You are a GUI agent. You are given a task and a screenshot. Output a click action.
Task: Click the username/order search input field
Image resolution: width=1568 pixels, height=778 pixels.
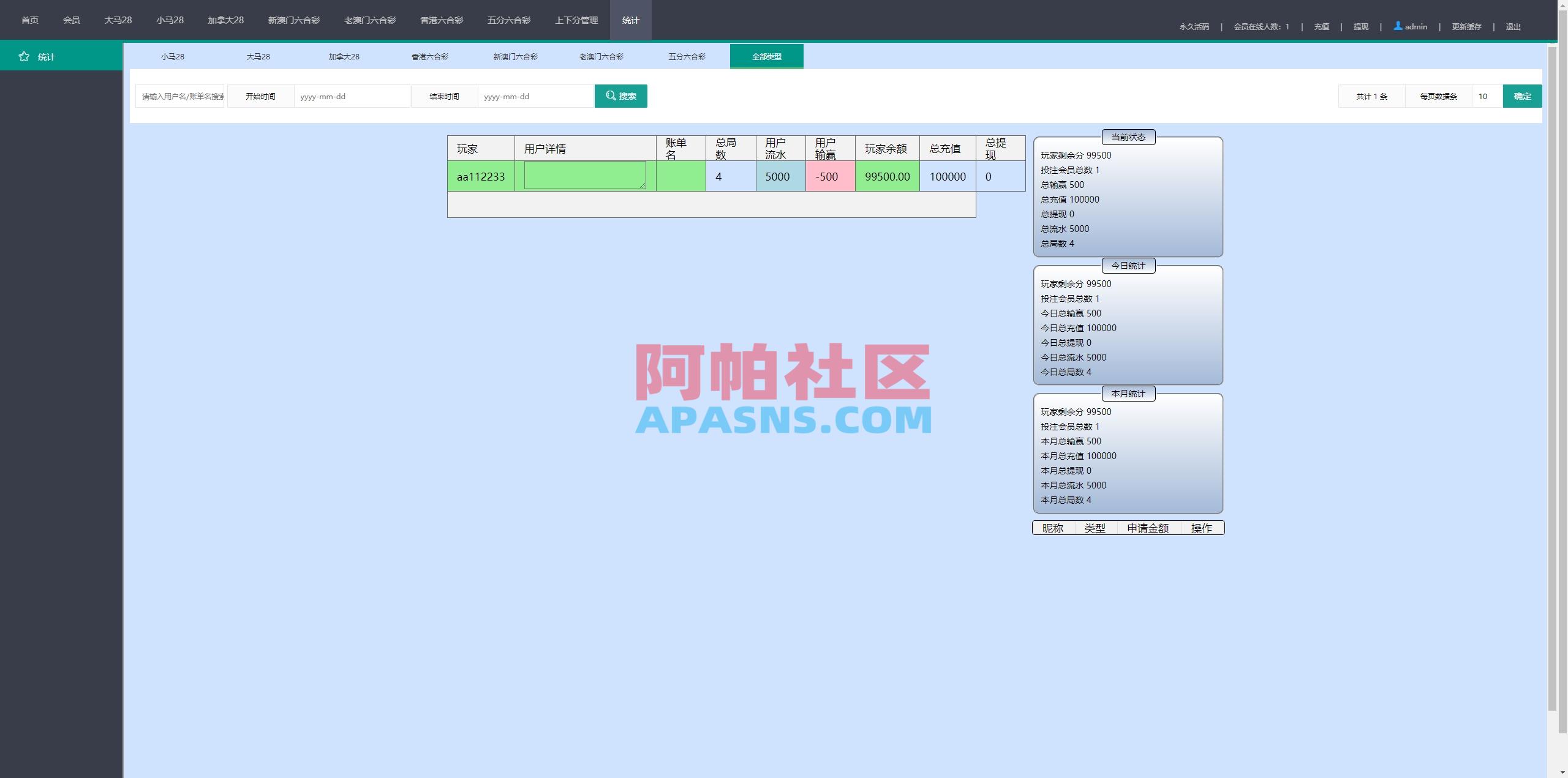point(181,95)
